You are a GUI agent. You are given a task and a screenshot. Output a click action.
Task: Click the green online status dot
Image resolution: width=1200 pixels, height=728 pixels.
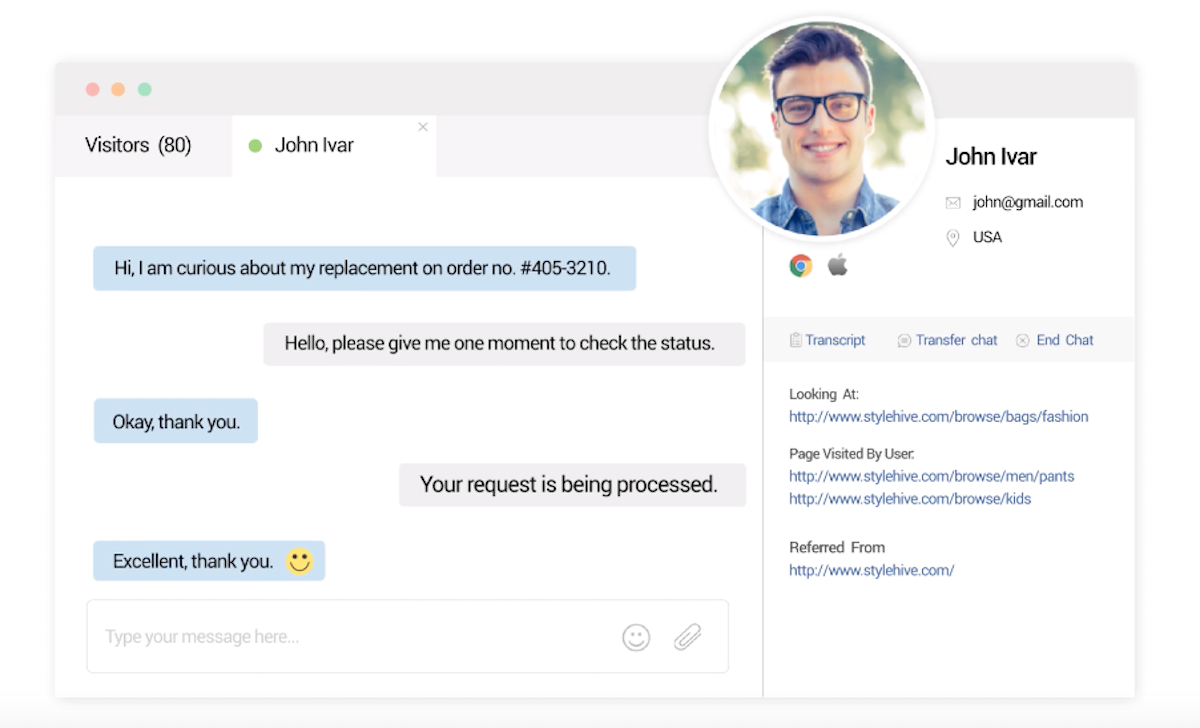[255, 146]
